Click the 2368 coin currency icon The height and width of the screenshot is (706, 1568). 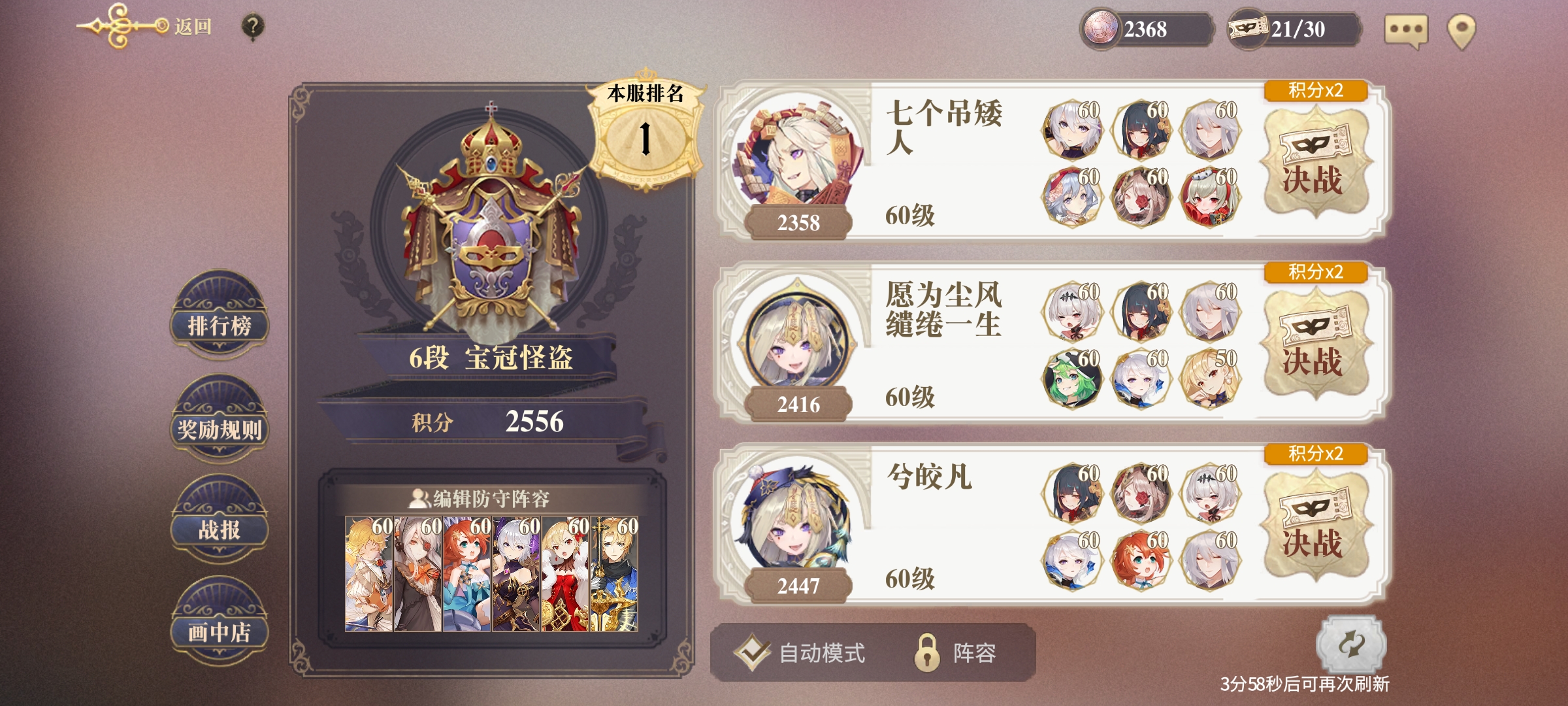pos(1101,29)
